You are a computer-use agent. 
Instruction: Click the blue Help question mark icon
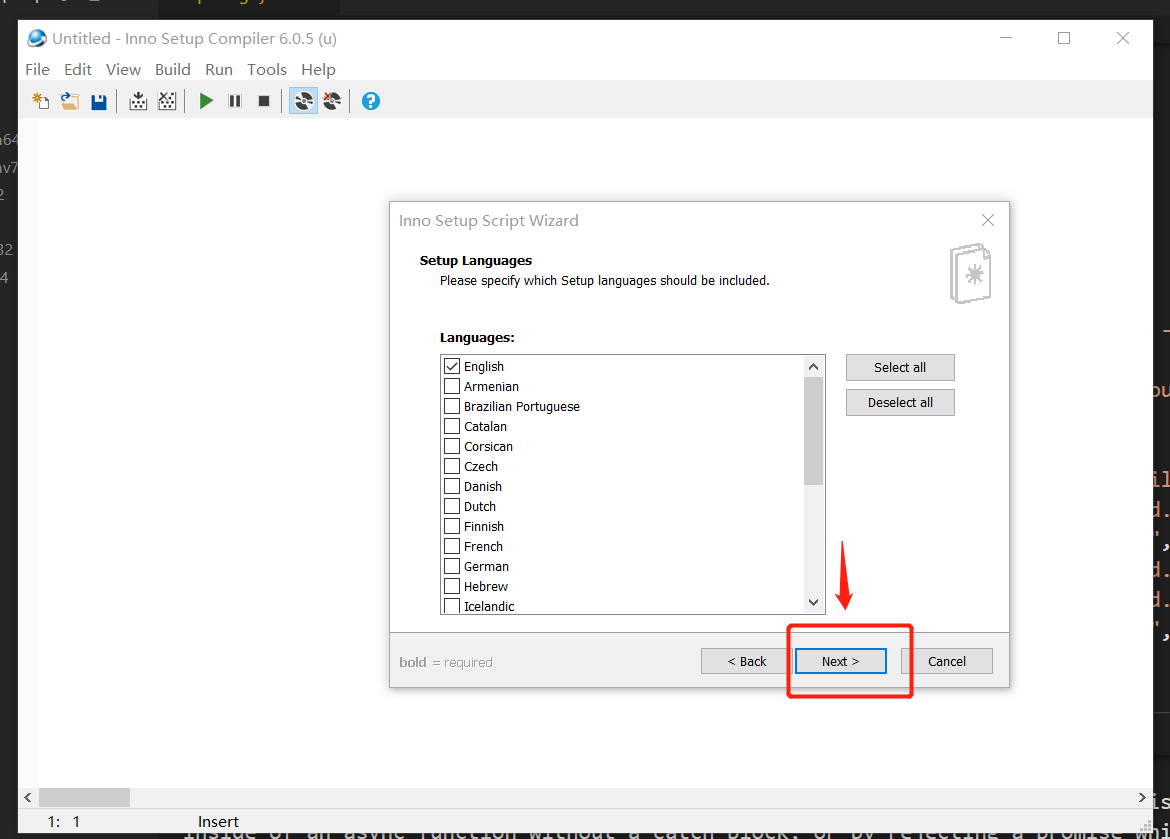371,101
